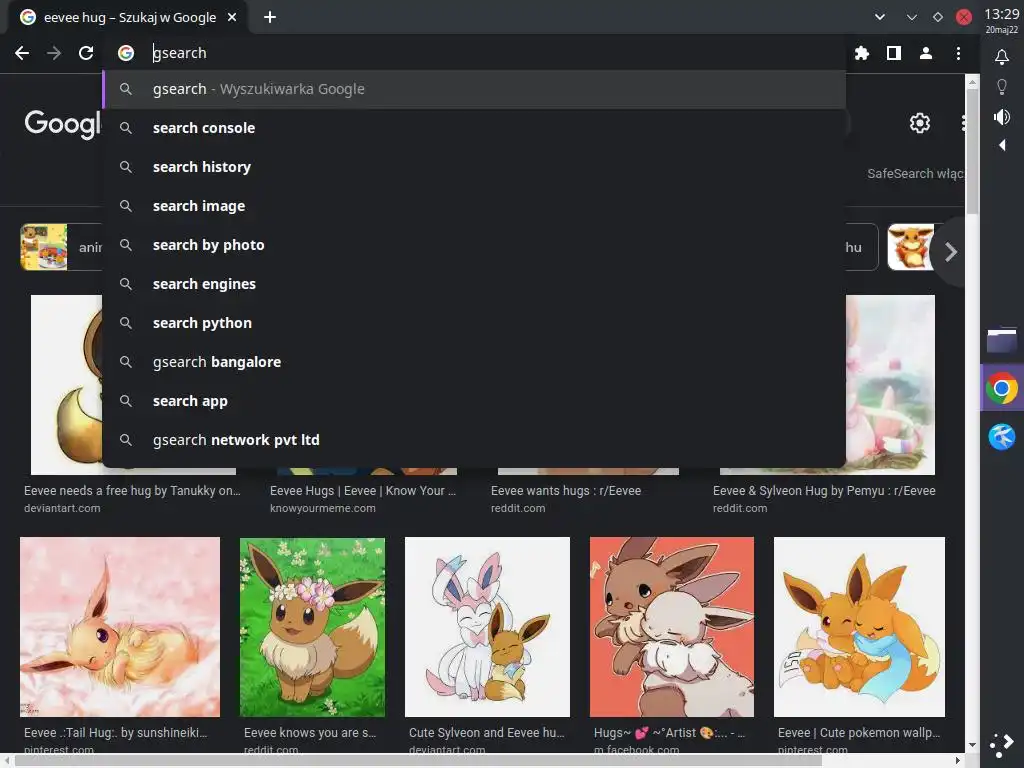Select 'search python' suggestion
Viewport: 1024px width, 768px height.
(475, 323)
